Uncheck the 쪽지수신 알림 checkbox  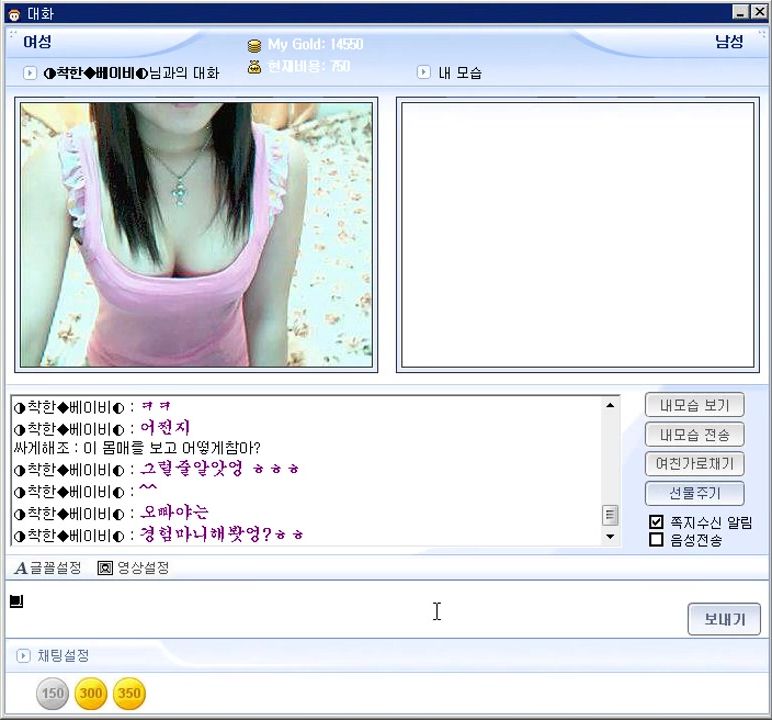tap(656, 522)
